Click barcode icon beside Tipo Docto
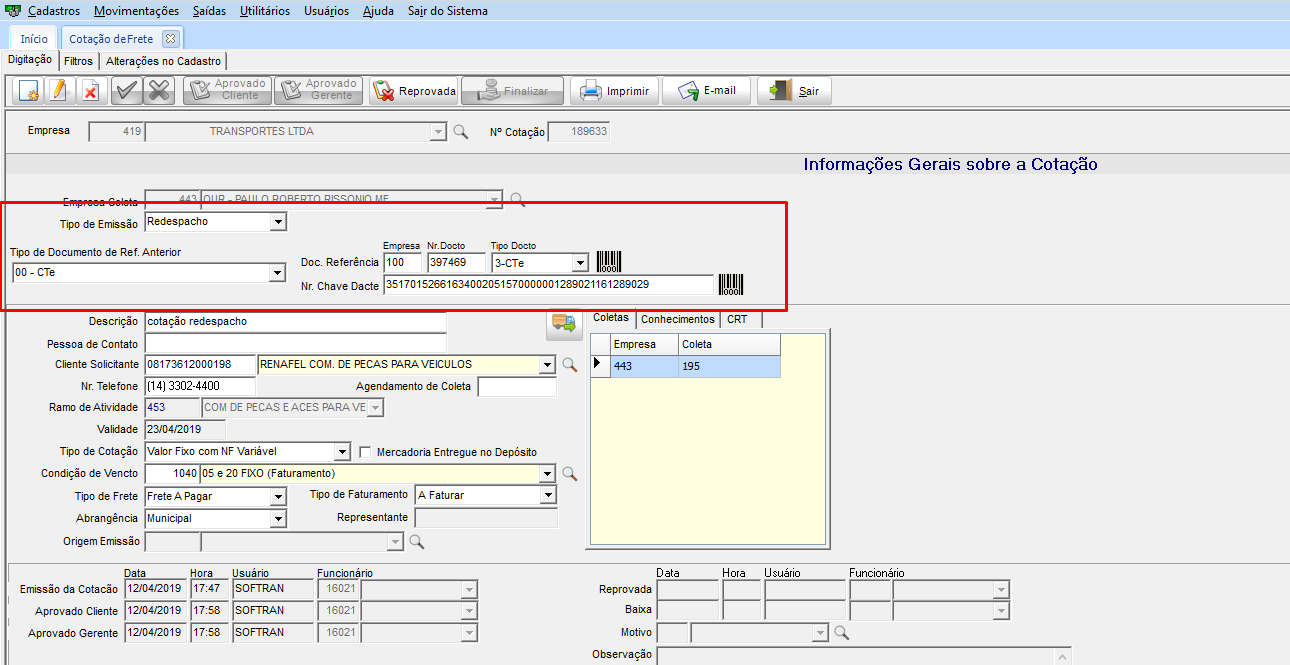The image size is (1290, 665). [609, 262]
